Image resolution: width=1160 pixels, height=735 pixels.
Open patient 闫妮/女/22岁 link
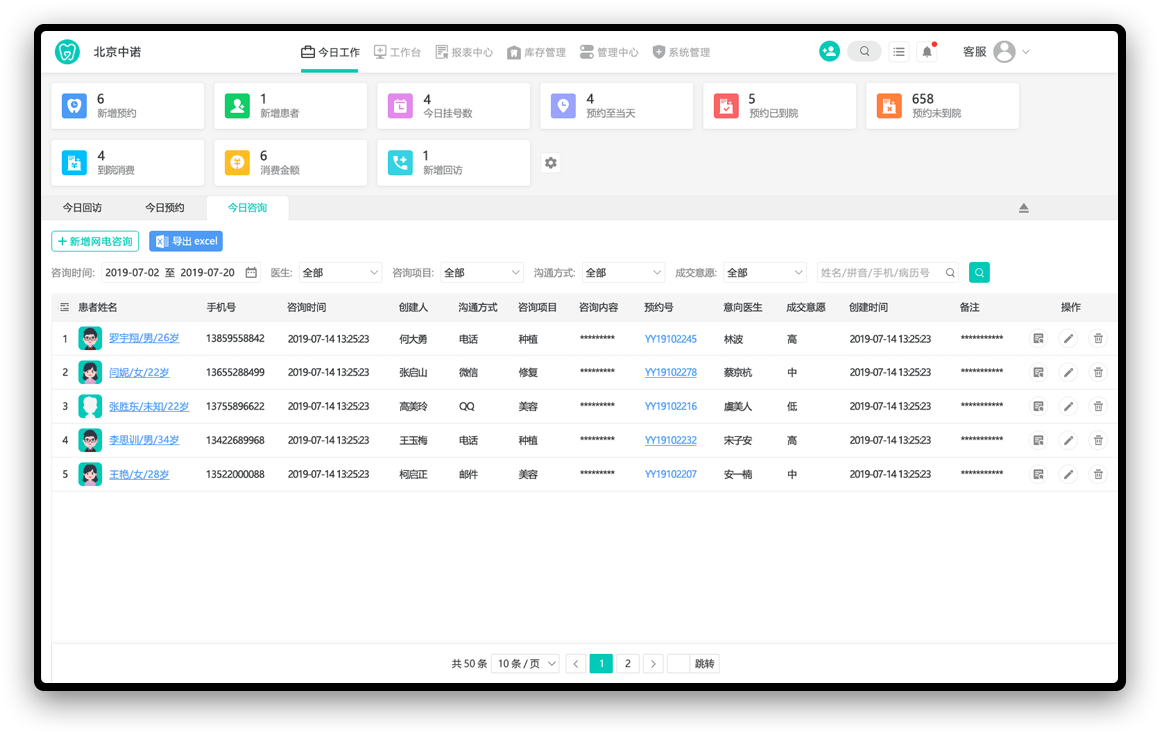pyautogui.click(x=139, y=372)
